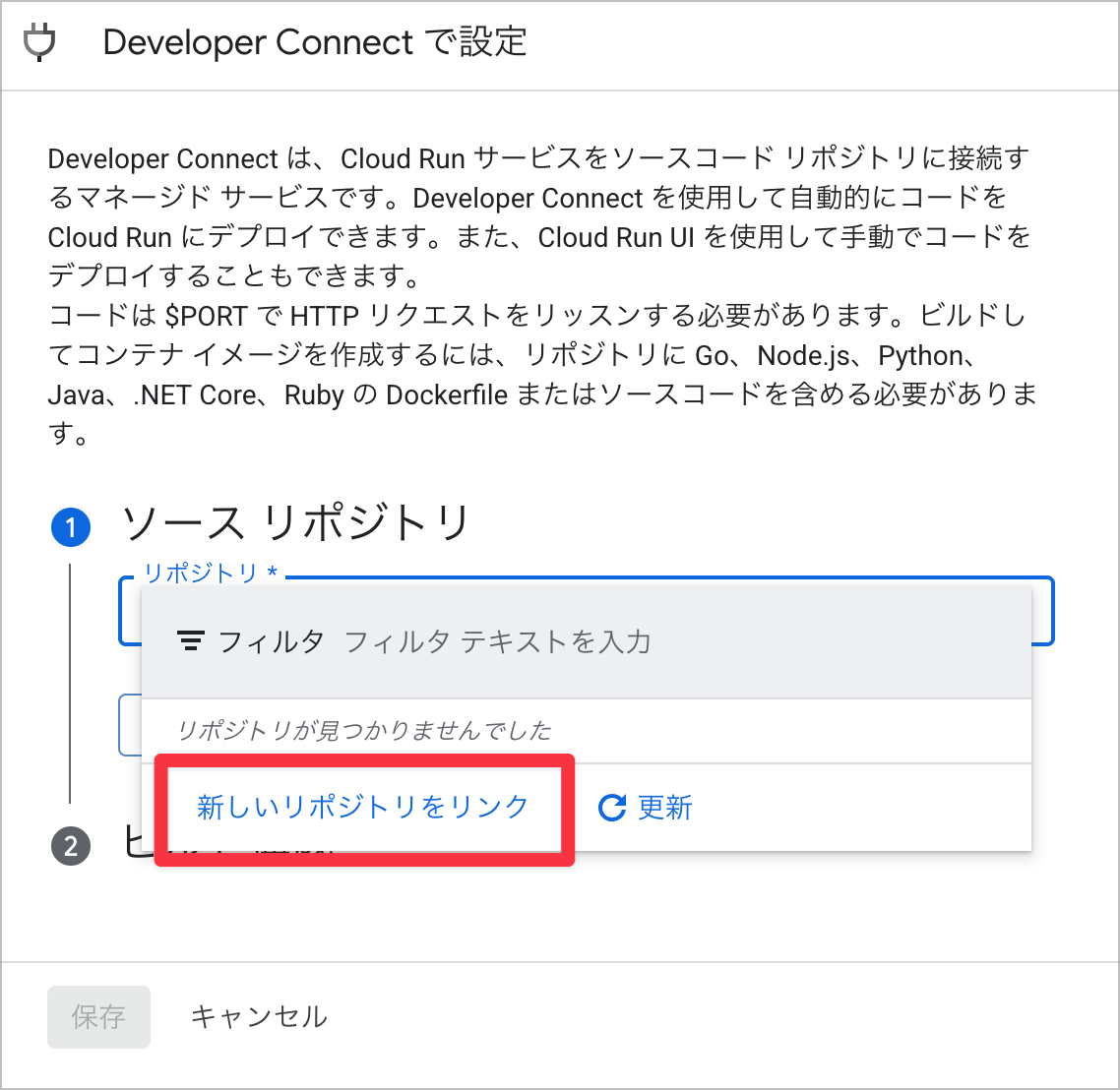Image resolution: width=1120 pixels, height=1090 pixels.
Task: Click the Developer Connect で設定 title
Action: 315,42
